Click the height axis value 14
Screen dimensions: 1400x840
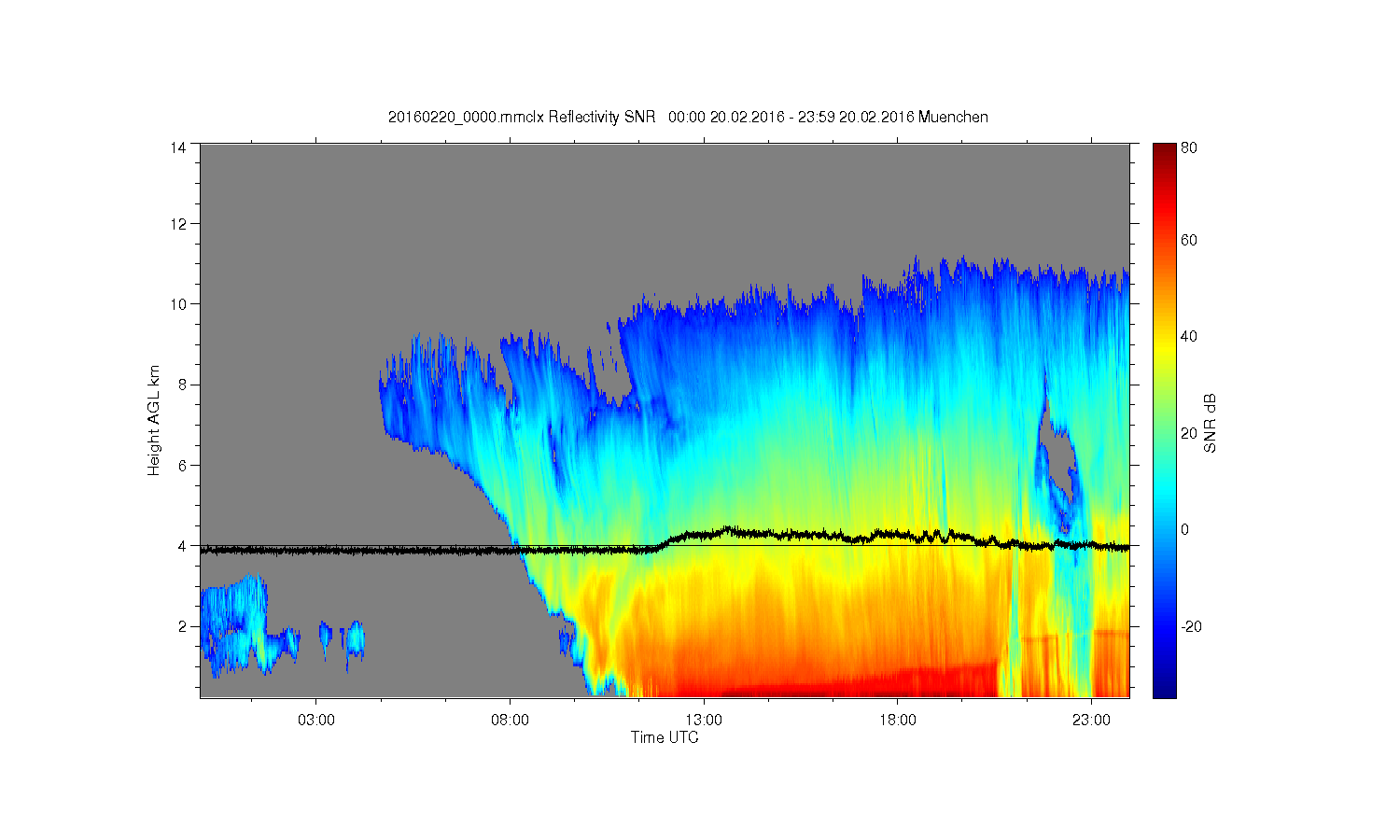[177, 147]
